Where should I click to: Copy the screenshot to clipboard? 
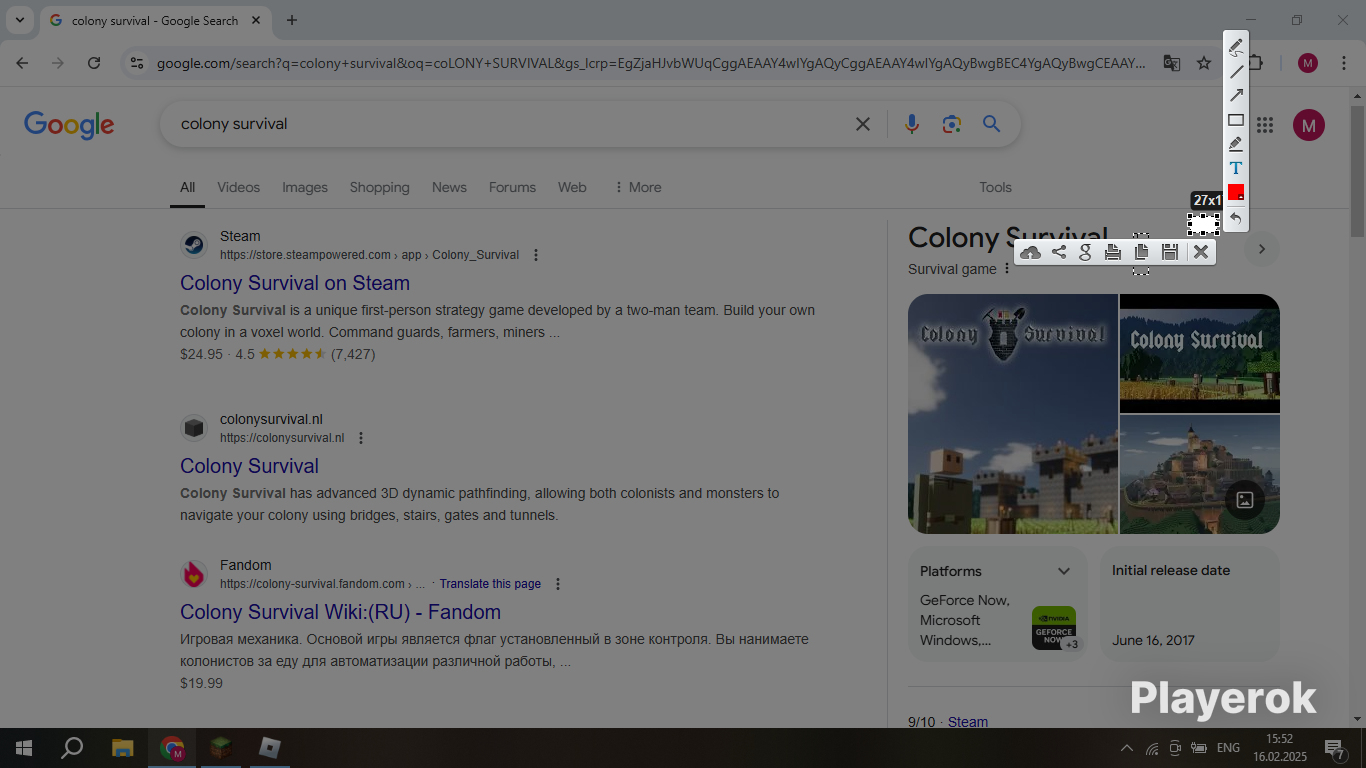pos(1141,252)
